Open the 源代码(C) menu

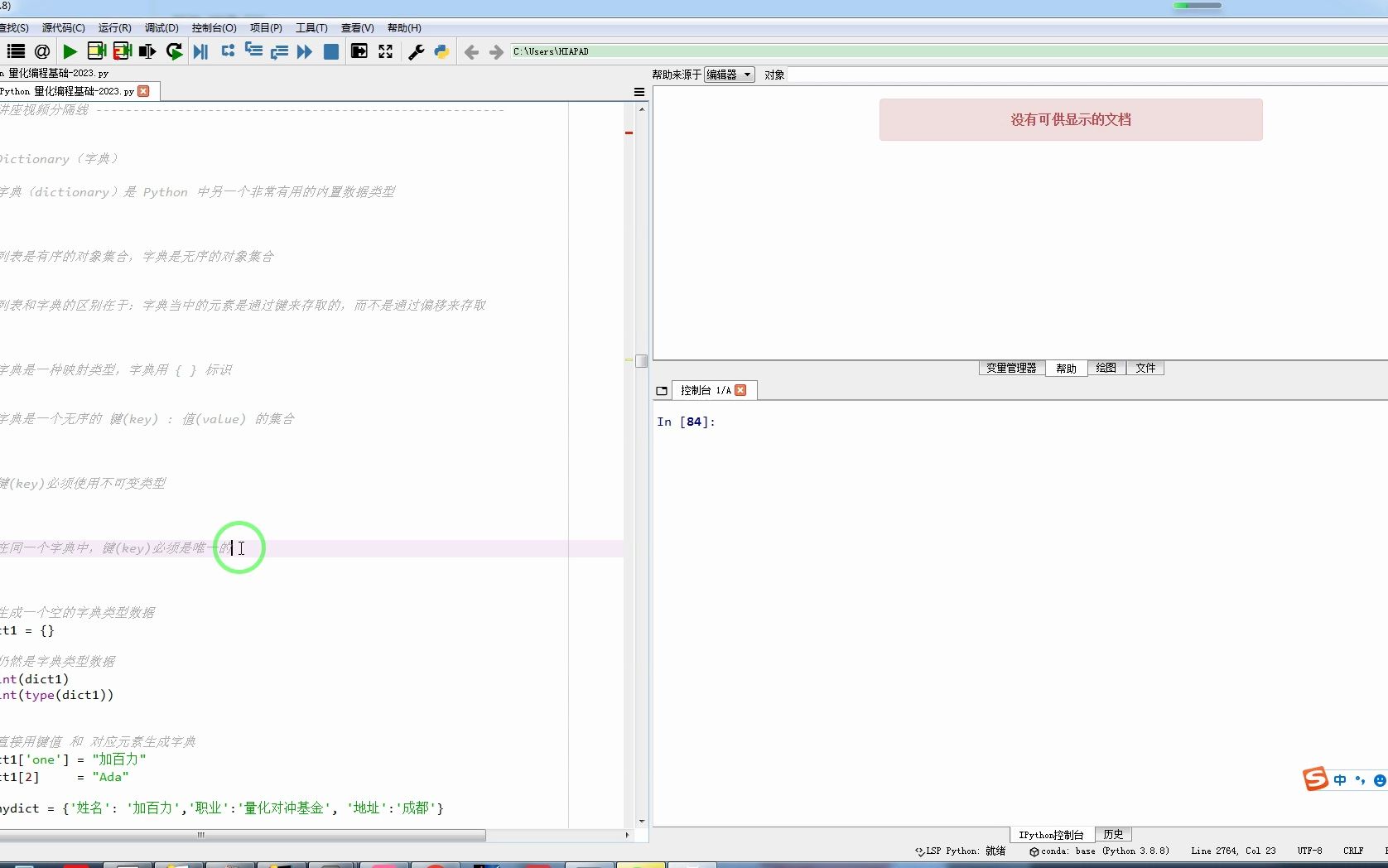tap(64, 28)
